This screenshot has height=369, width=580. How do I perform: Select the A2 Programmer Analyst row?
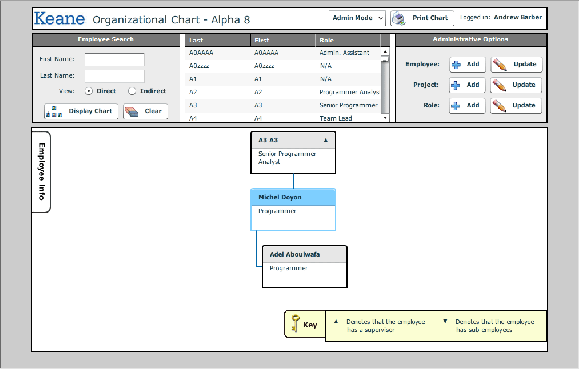tap(283, 92)
